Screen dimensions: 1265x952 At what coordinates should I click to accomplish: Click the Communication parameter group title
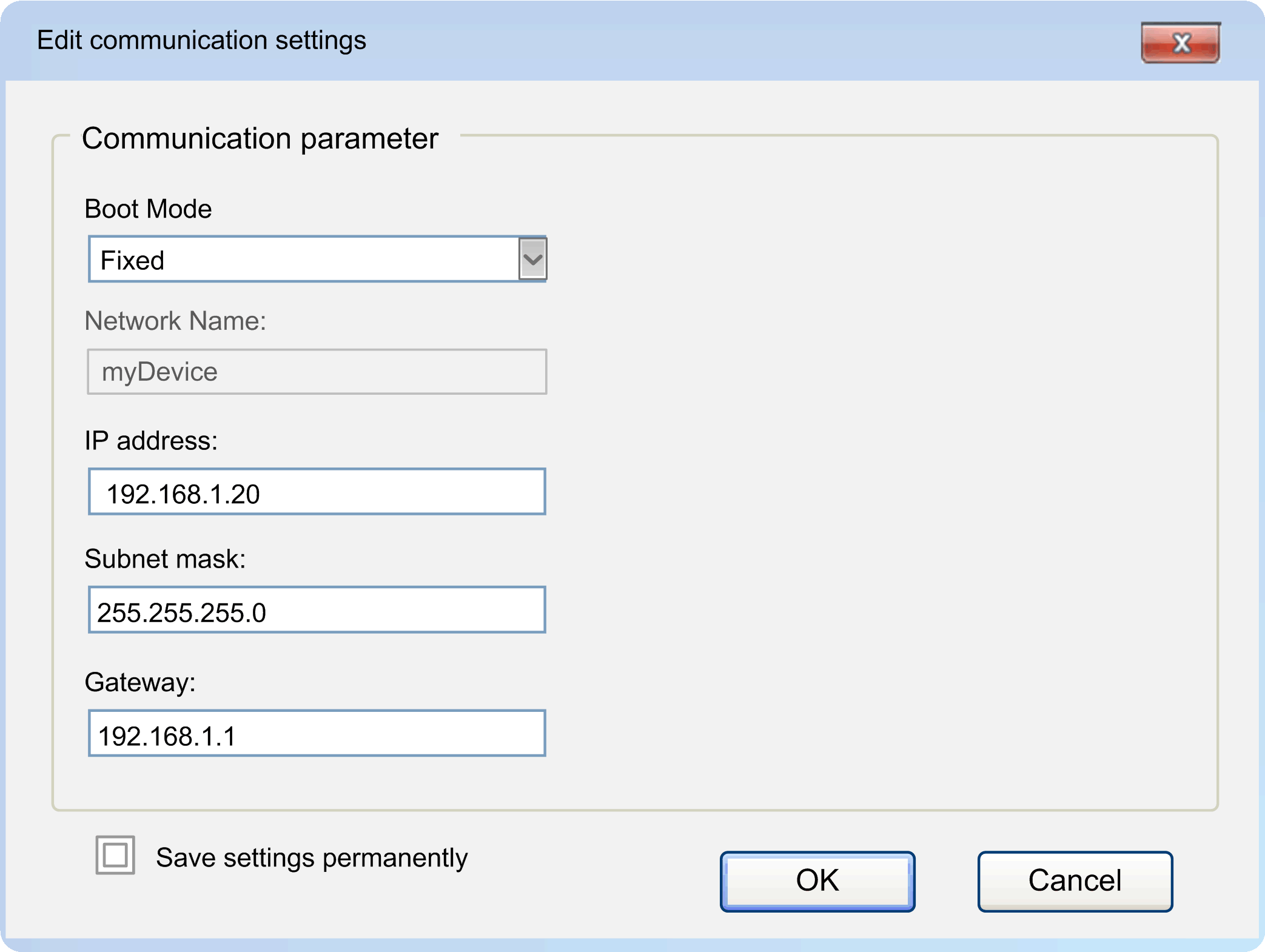260,139
